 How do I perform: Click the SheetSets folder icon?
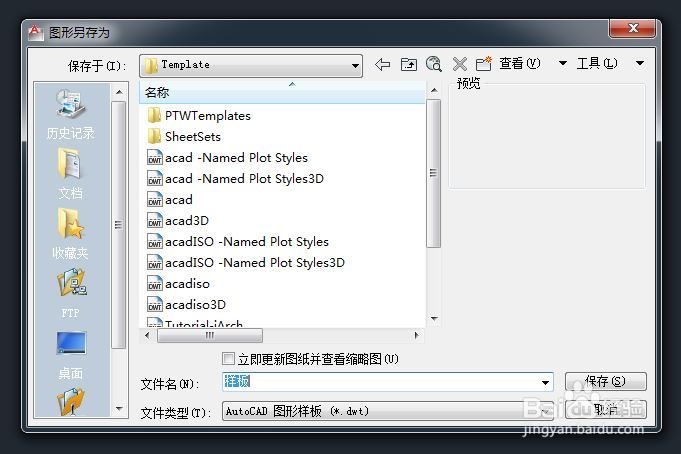click(x=154, y=136)
